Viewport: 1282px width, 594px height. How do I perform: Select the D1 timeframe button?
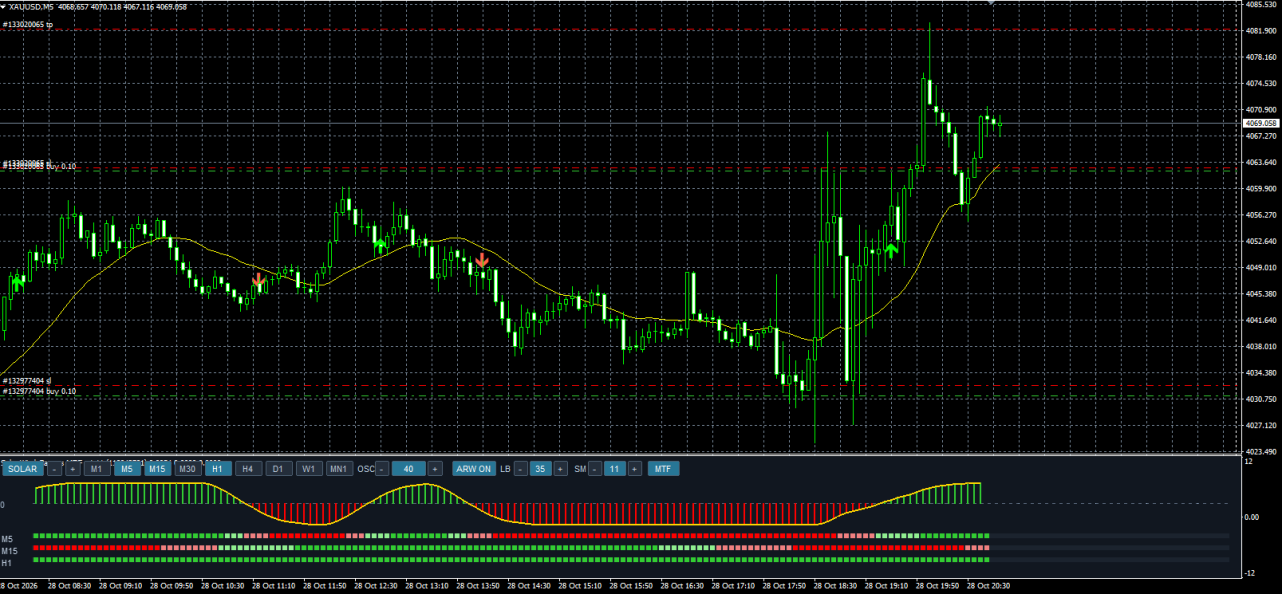pyautogui.click(x=278, y=468)
